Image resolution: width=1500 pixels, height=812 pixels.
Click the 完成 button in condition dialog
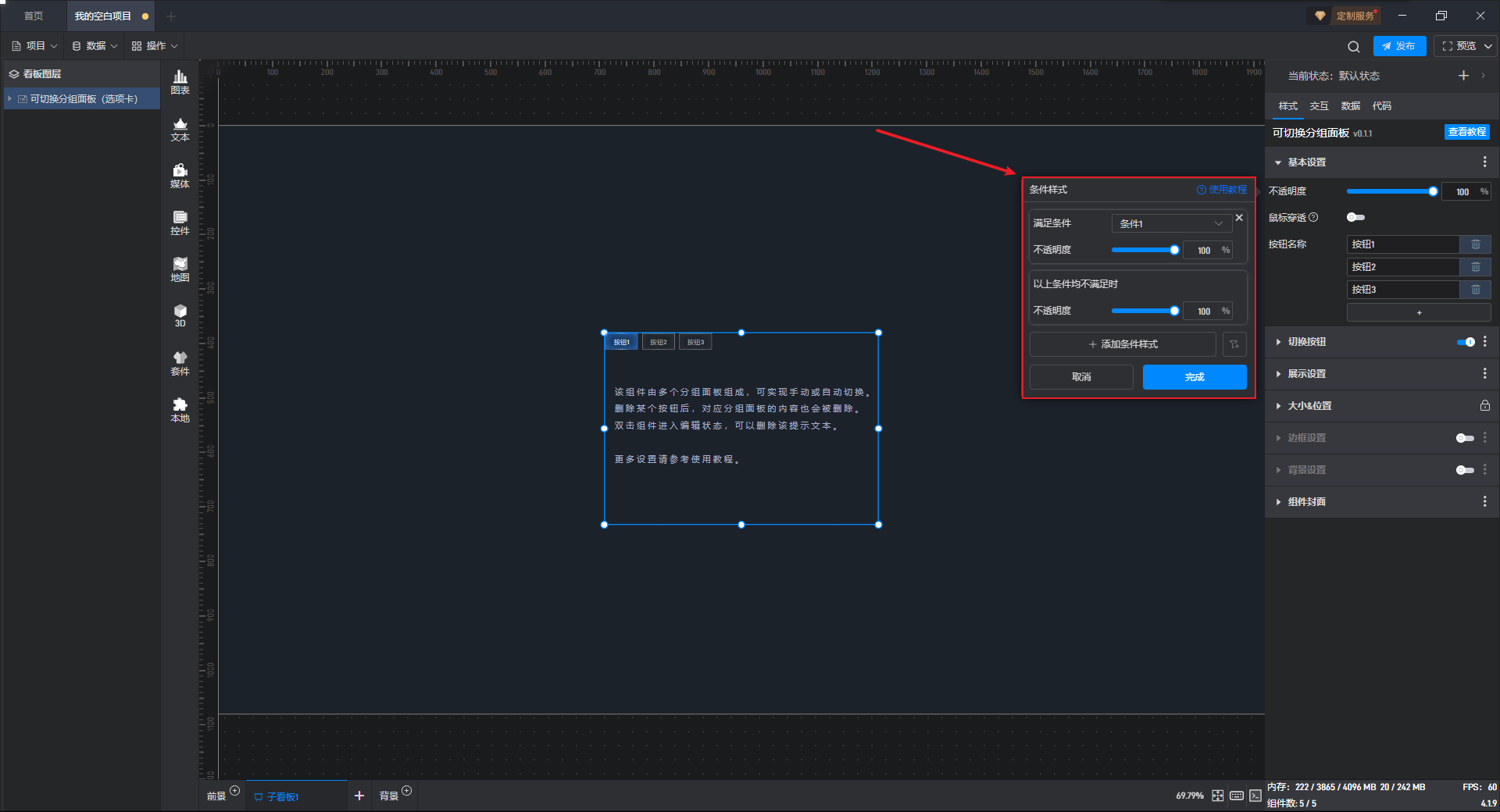(1194, 377)
